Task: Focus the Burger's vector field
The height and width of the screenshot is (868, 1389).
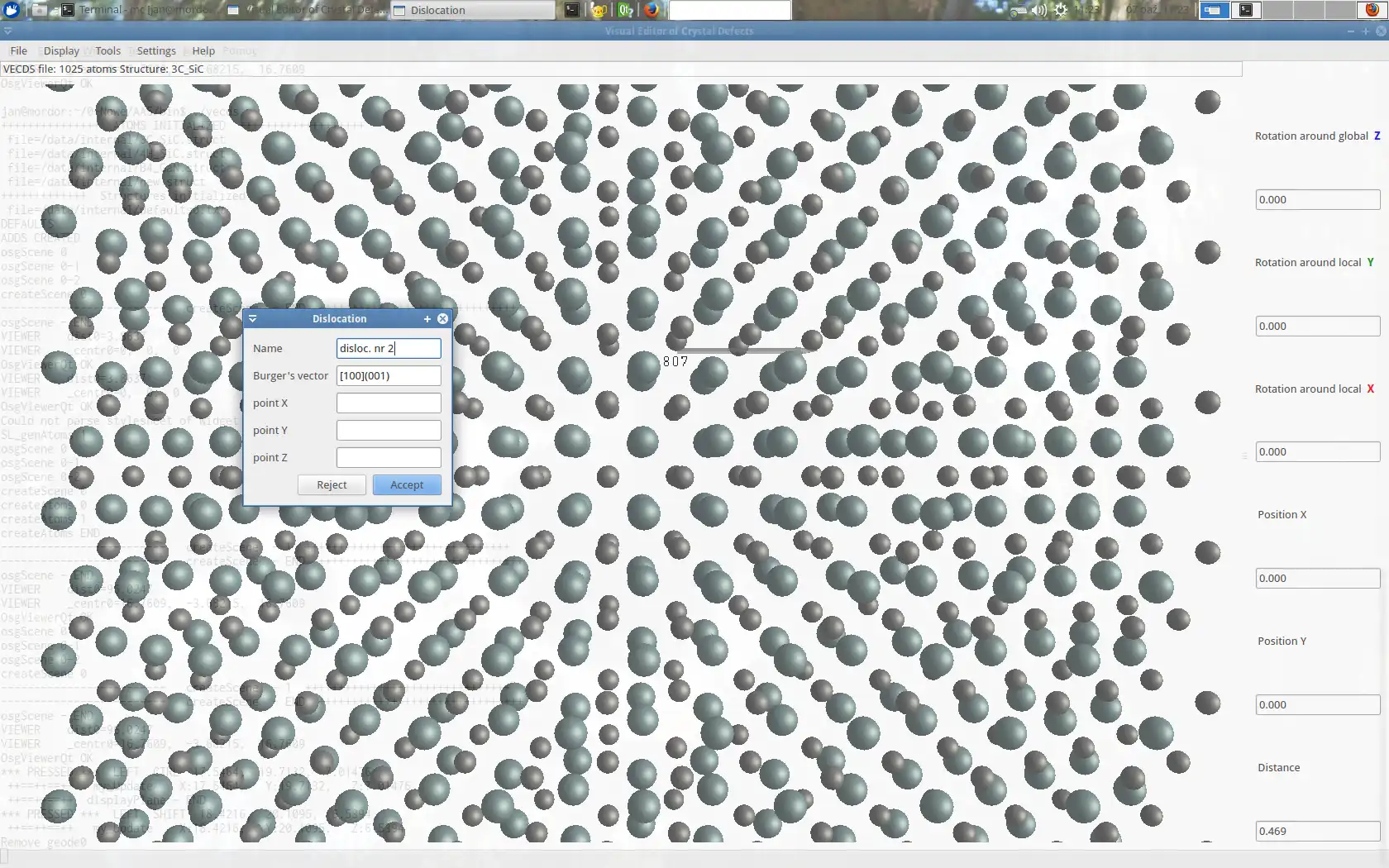Action: [x=389, y=375]
